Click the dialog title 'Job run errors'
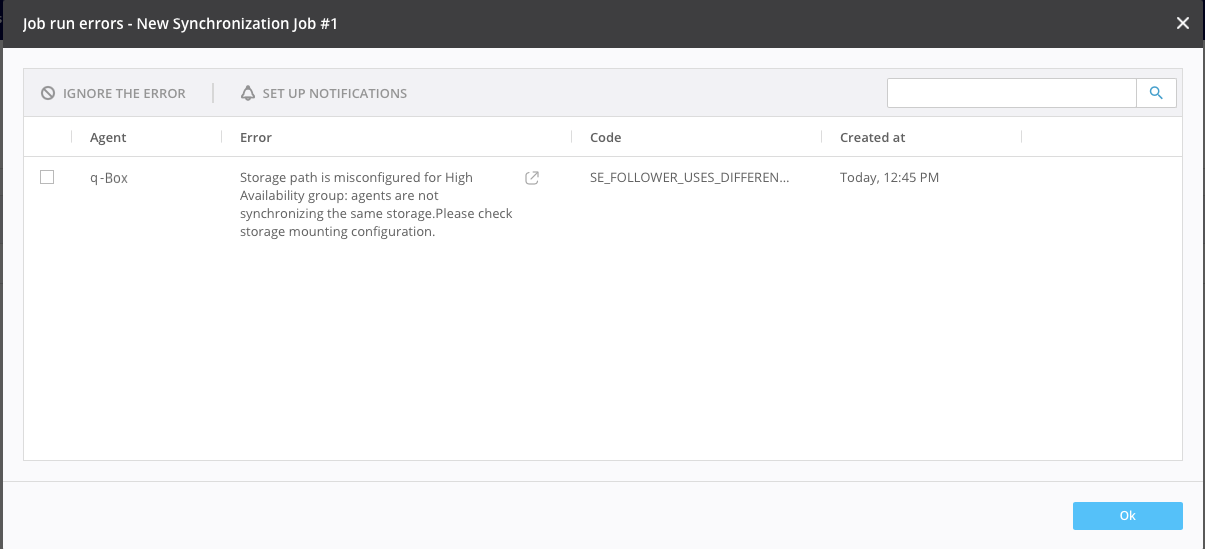 pos(180,23)
